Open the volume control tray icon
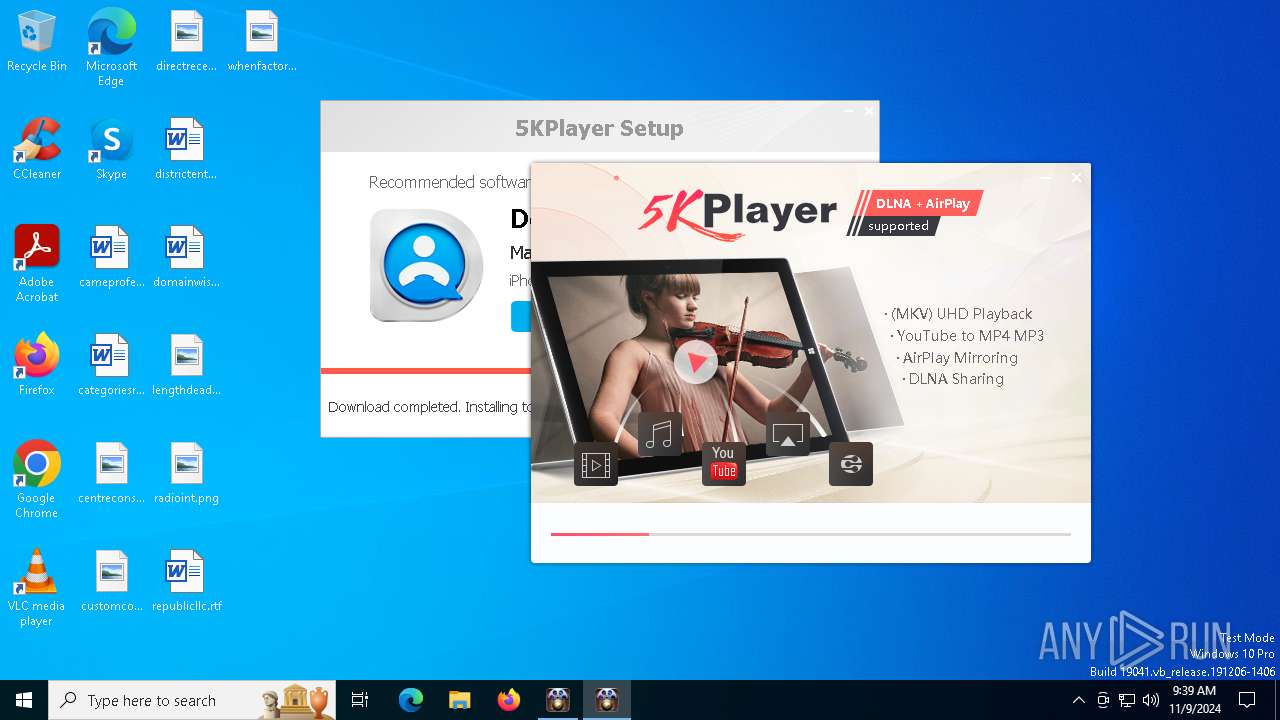Viewport: 1280px width, 720px height. click(1151, 700)
